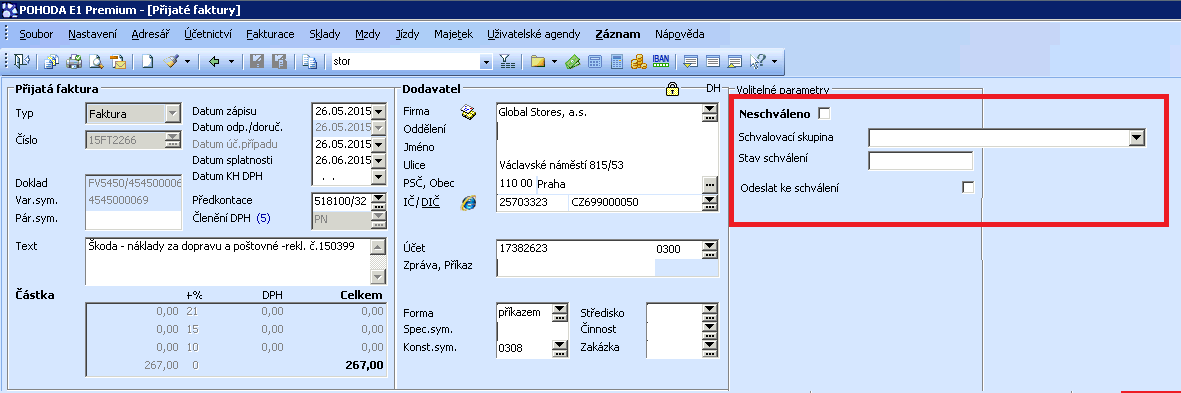Click the second grey save diskette icon

(x=279, y=62)
